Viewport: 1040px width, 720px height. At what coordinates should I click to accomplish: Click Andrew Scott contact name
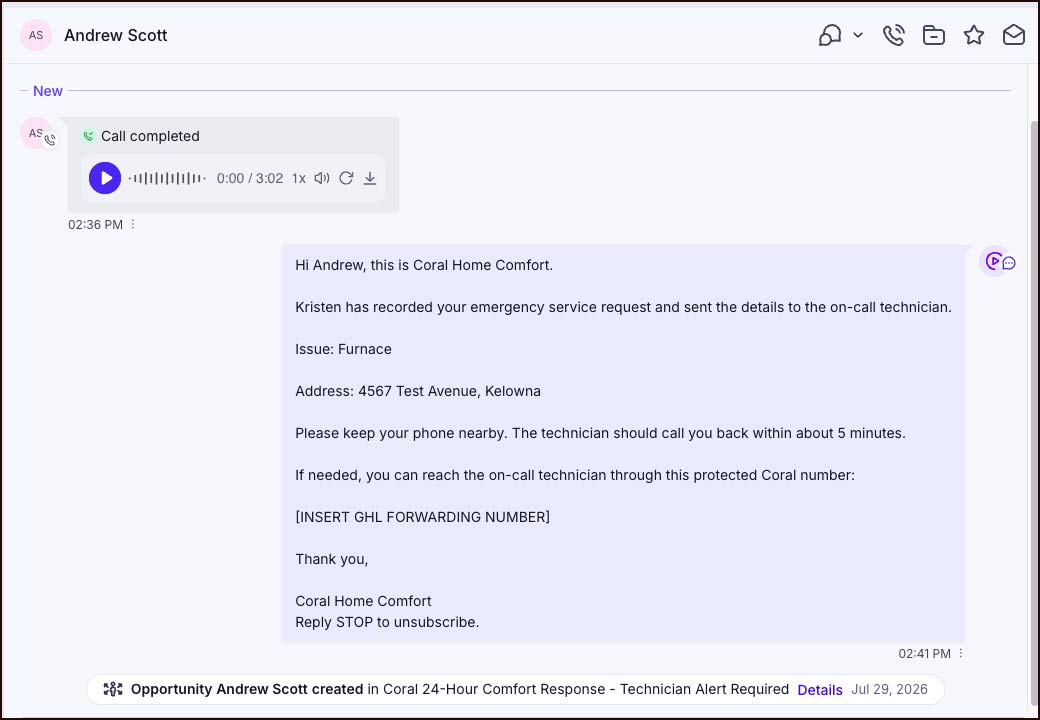tap(115, 35)
